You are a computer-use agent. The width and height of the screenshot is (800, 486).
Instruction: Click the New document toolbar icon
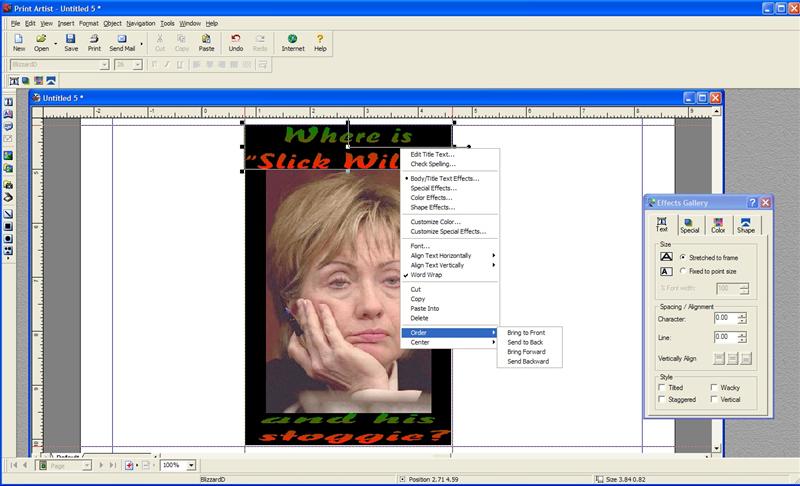(x=19, y=42)
